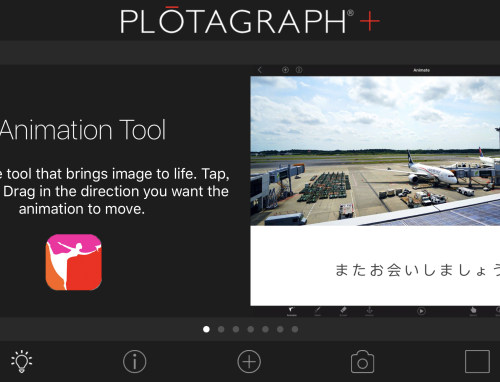Tap the small info circle in preview header
500x382 pixels.
(x=299, y=70)
